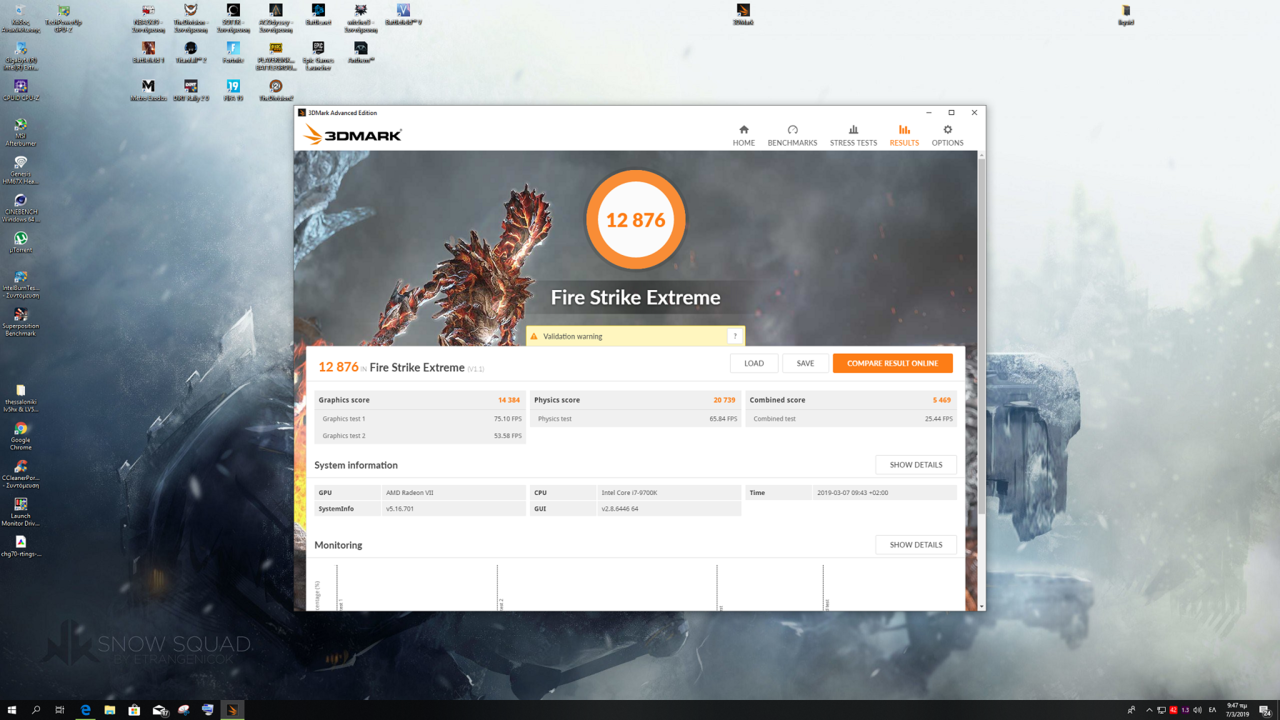Image resolution: width=1280 pixels, height=720 pixels.
Task: Launch Microsoft Edge from taskbar
Action: (x=86, y=710)
